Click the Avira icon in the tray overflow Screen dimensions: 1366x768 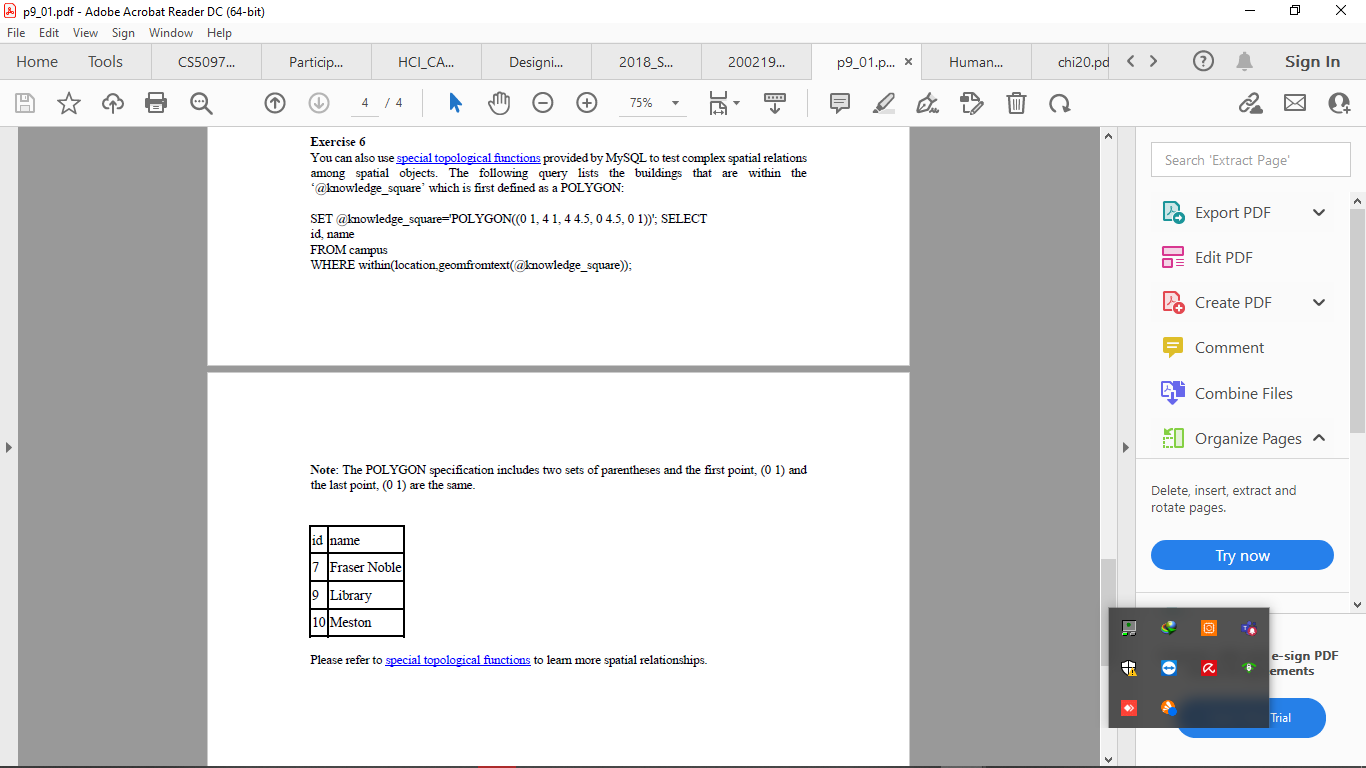click(x=1209, y=667)
